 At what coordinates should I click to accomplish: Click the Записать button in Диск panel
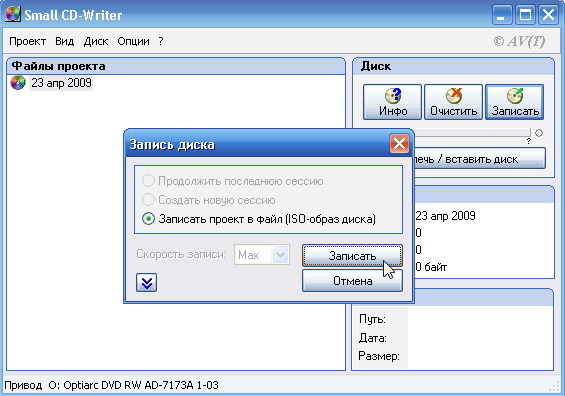point(515,102)
